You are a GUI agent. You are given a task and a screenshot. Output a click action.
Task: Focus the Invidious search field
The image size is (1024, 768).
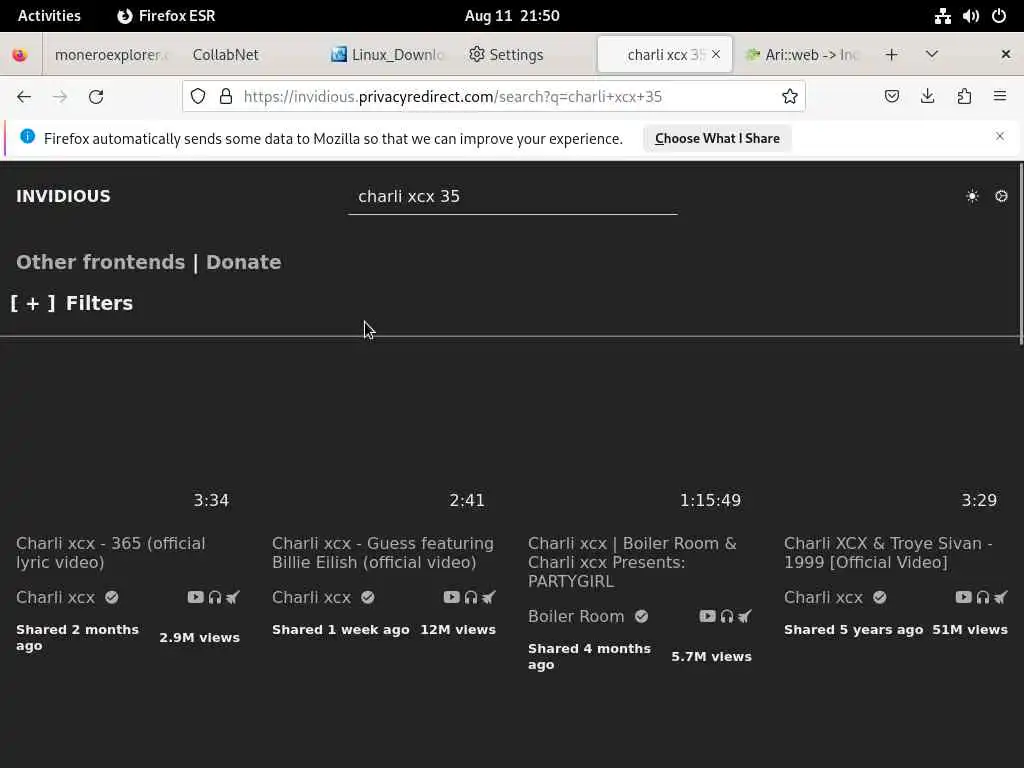tap(513, 197)
